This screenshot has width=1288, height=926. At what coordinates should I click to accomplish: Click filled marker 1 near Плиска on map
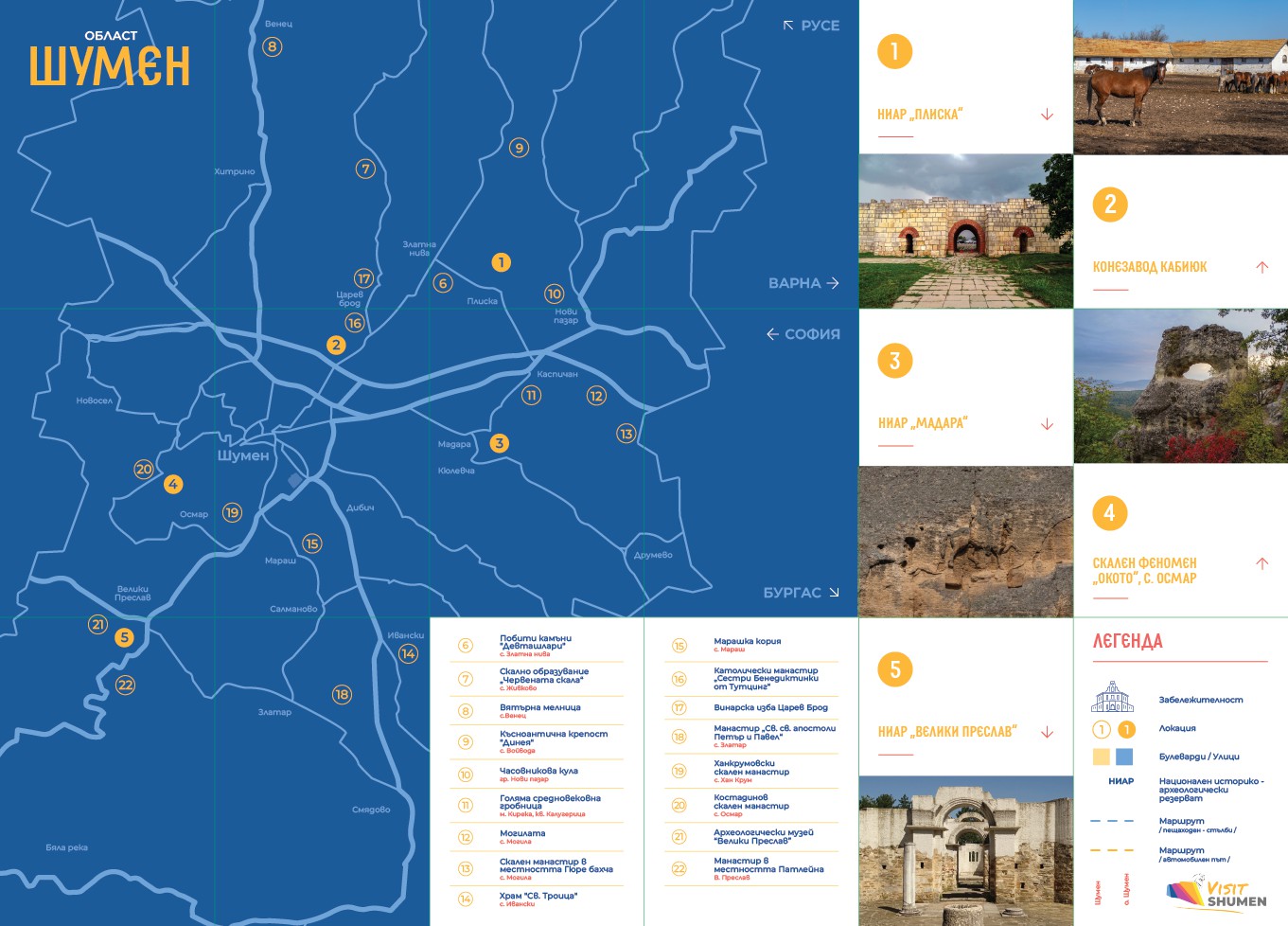point(501,262)
